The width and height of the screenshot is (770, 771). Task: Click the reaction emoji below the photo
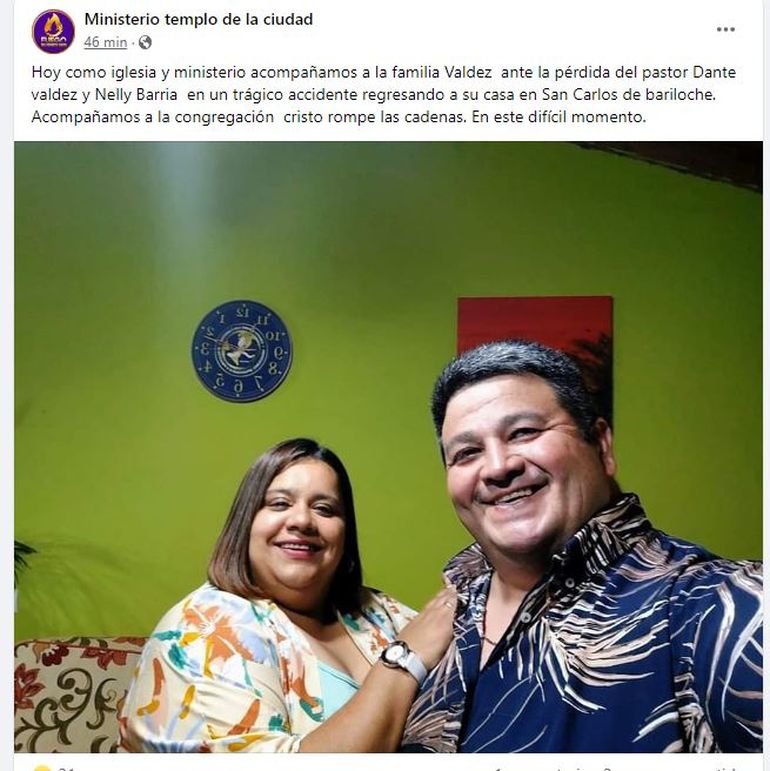pyautogui.click(x=41, y=769)
